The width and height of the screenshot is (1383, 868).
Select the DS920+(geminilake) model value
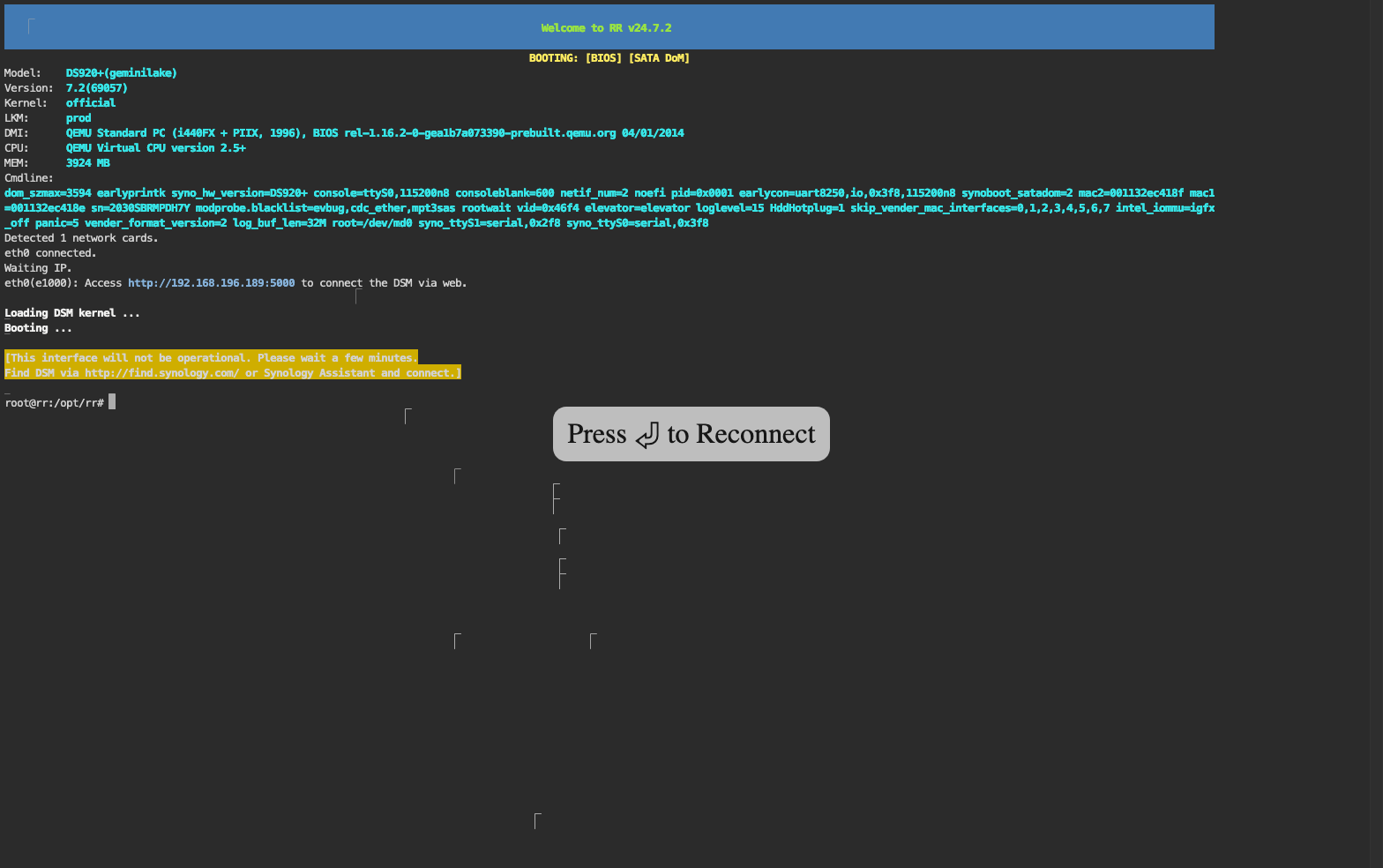[x=121, y=73]
